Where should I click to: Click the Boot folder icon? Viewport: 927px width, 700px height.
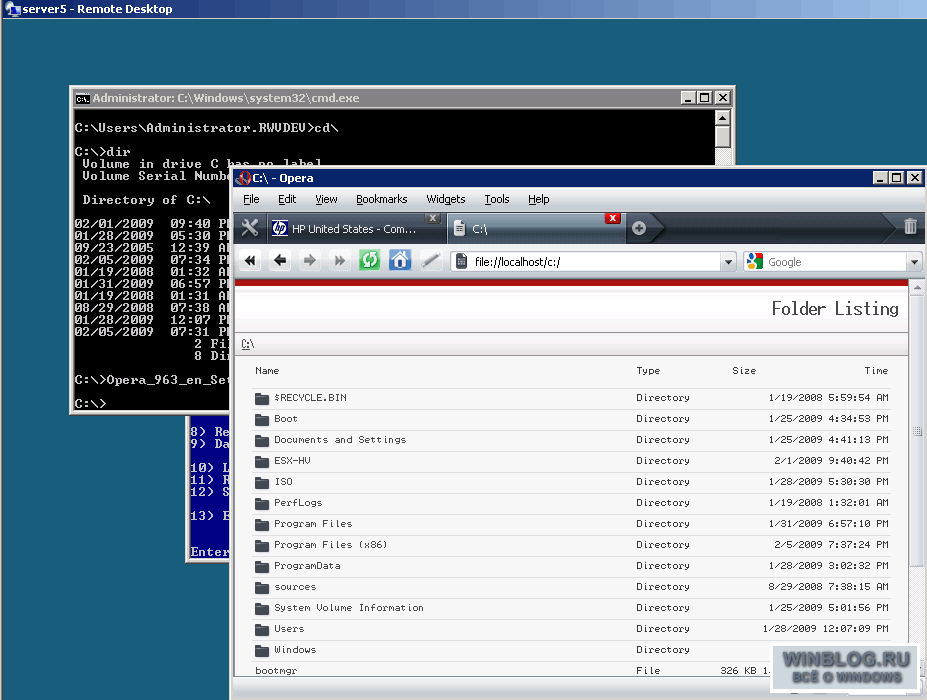point(262,420)
